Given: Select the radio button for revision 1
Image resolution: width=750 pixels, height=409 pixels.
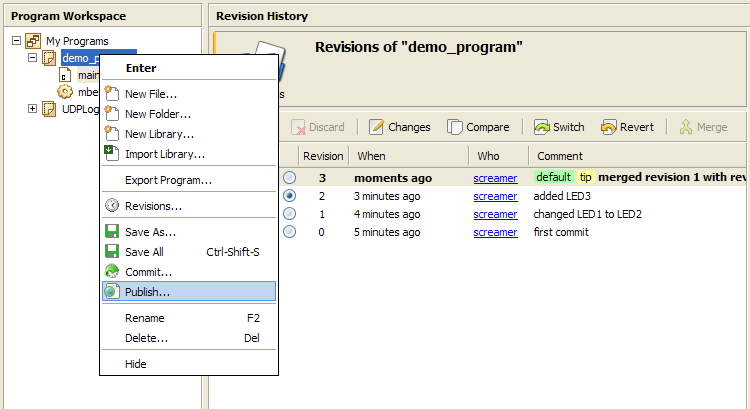Looking at the screenshot, I should pos(289,214).
